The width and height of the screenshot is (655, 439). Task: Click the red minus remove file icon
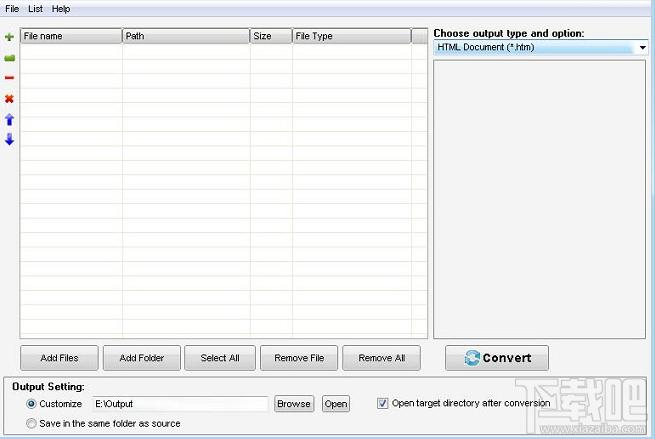[9, 78]
